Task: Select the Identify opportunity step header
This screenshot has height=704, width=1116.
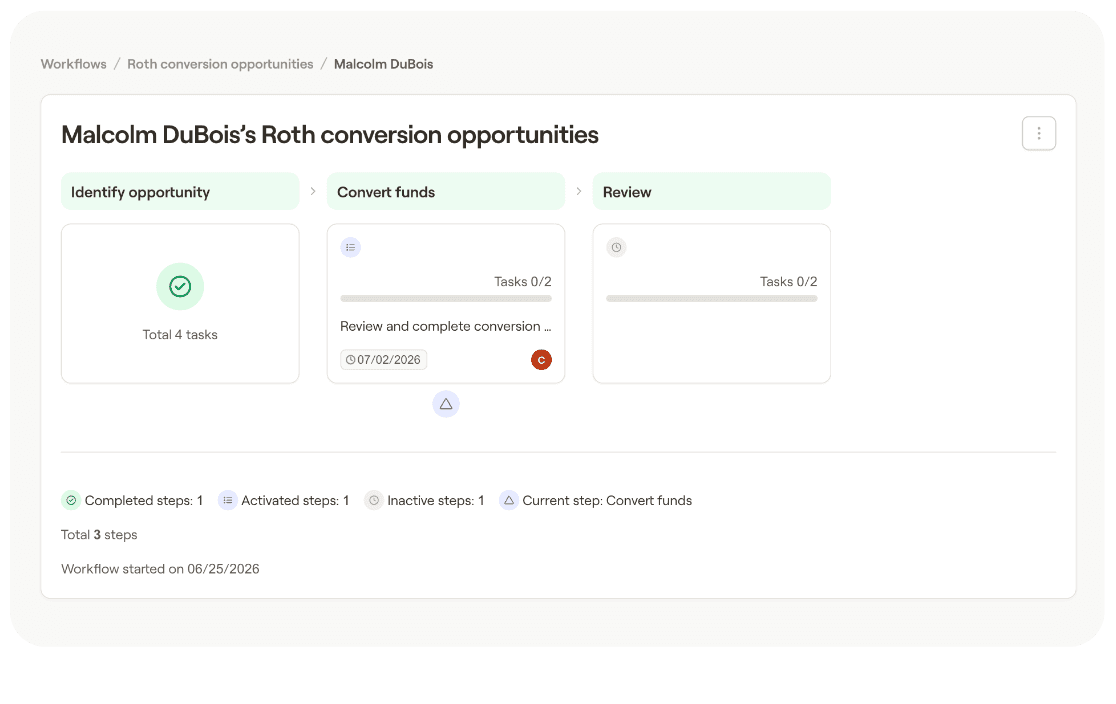Action: [x=180, y=191]
